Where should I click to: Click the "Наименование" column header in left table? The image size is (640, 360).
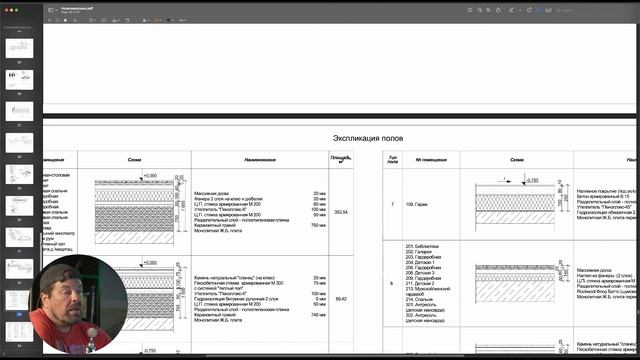[260, 160]
